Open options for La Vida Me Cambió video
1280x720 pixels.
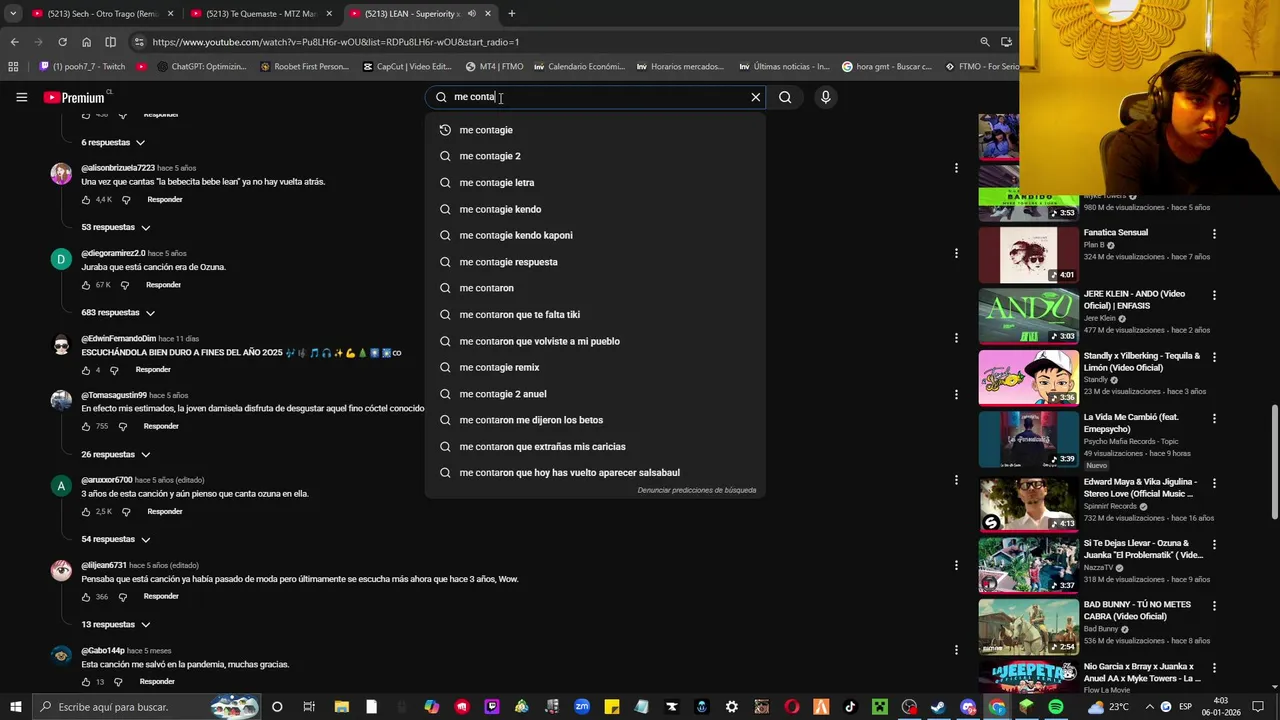[x=1214, y=419]
